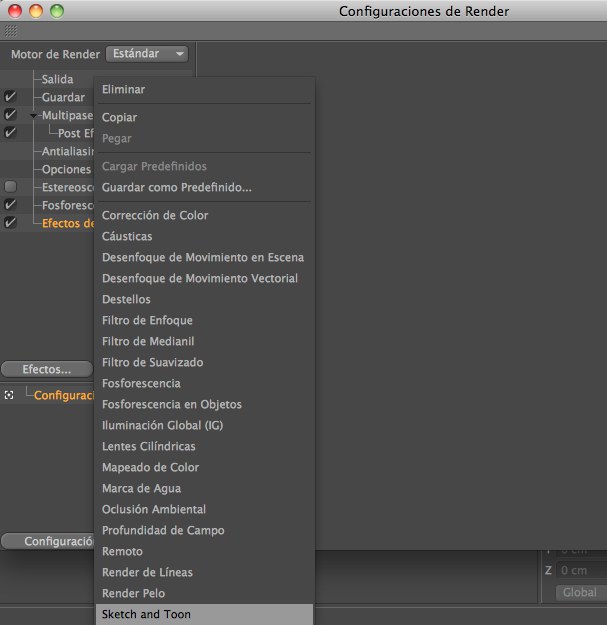Disable the Fosforescencia checkbox in the tree
Image resolution: width=607 pixels, height=625 pixels.
10,205
